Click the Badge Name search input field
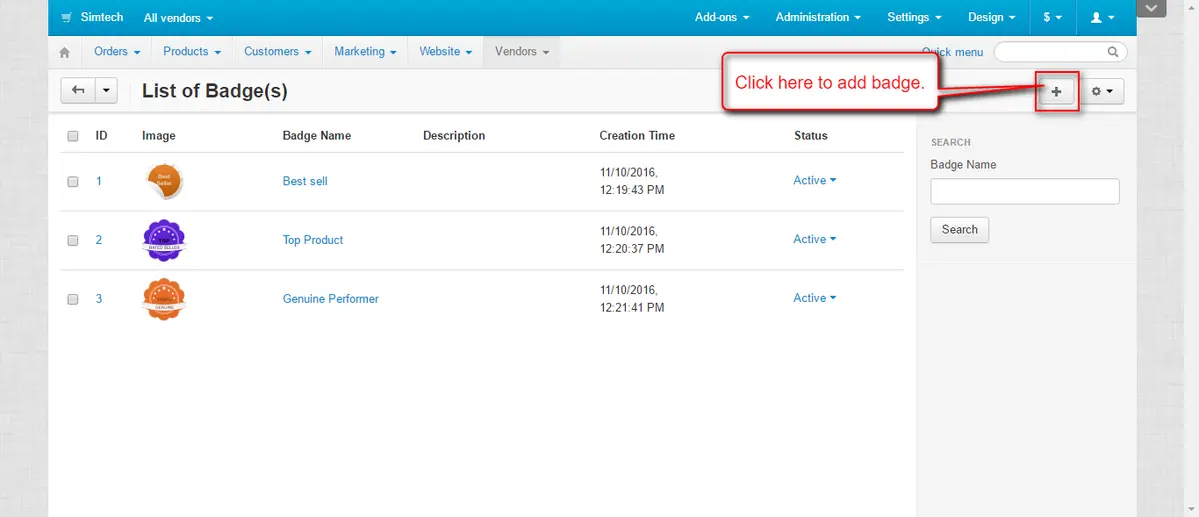This screenshot has height=517, width=1199. point(1024,191)
